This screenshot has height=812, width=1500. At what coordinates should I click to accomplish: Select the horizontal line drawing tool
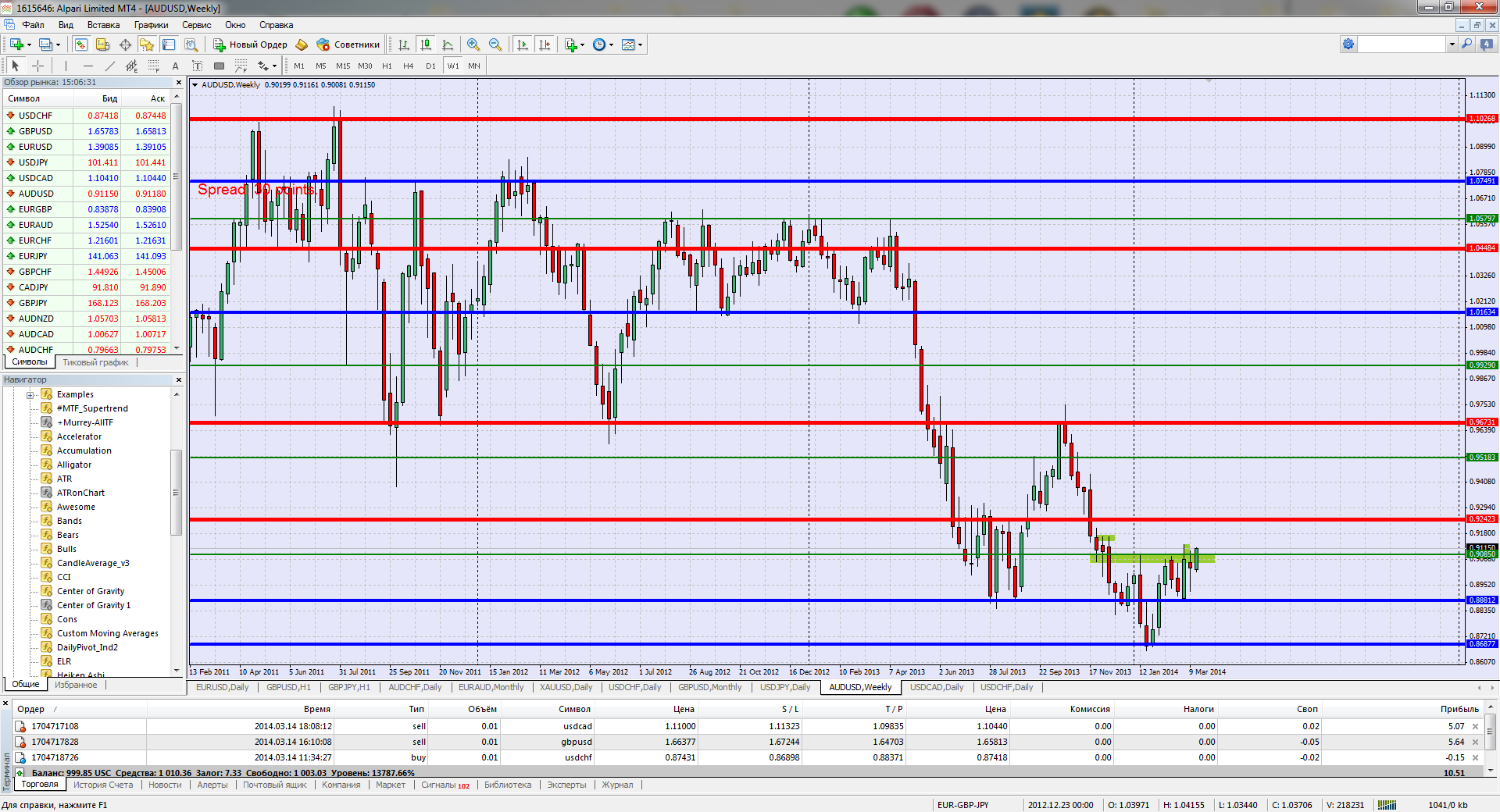(87, 66)
